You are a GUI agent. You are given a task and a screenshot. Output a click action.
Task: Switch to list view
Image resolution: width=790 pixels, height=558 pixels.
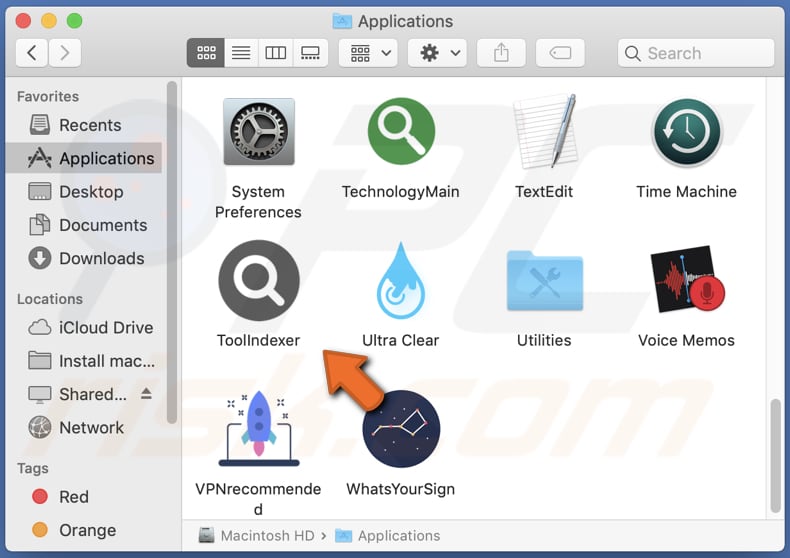(241, 53)
